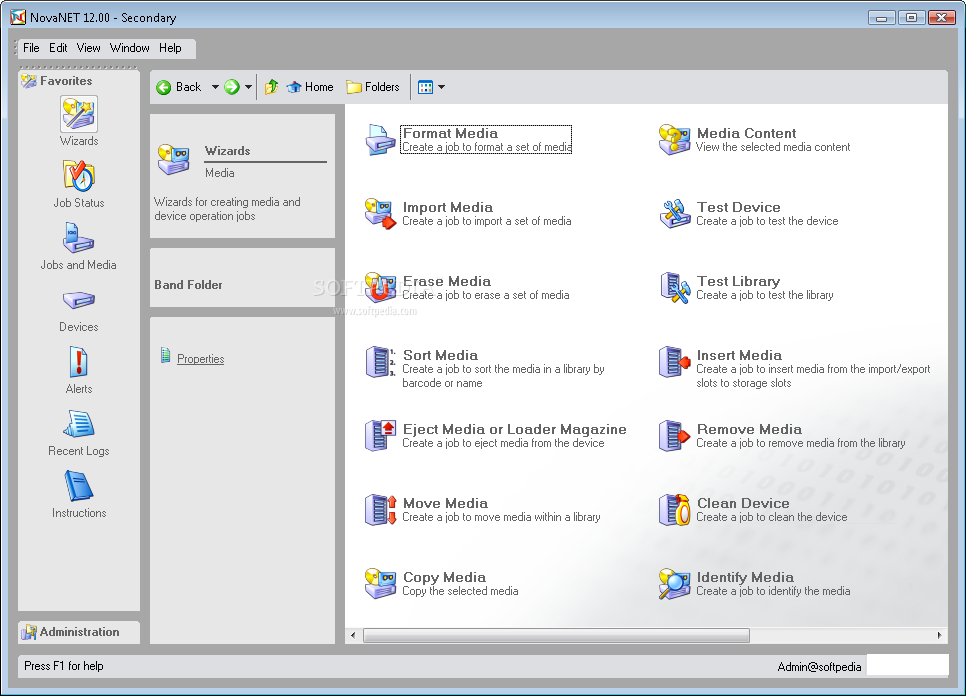Click the Identify Media title text
This screenshot has height=696, width=966.
tap(745, 577)
